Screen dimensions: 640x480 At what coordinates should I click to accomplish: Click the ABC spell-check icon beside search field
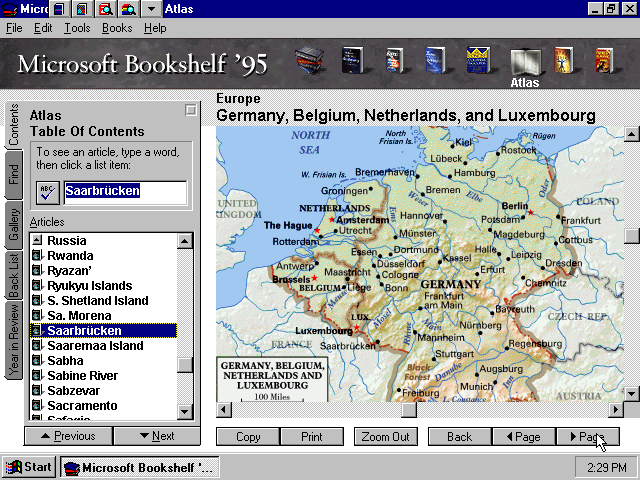[x=47, y=192]
